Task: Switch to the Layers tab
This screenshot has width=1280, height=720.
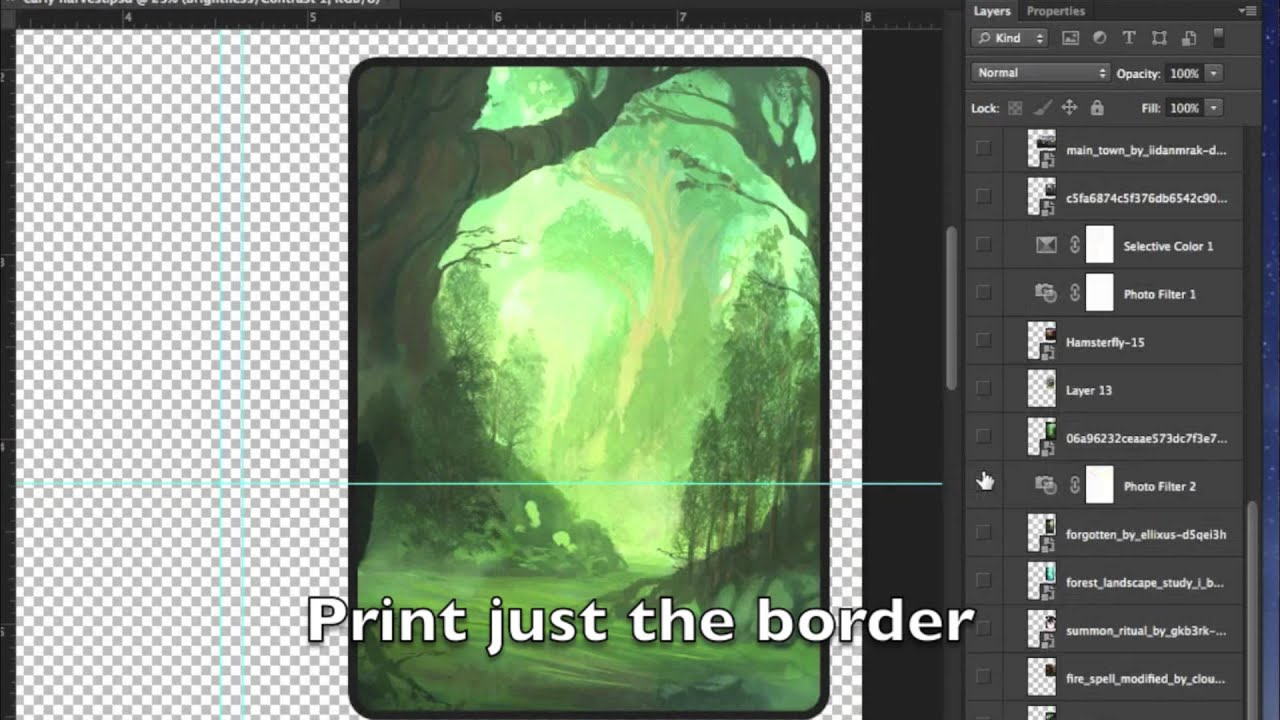Action: (992, 11)
